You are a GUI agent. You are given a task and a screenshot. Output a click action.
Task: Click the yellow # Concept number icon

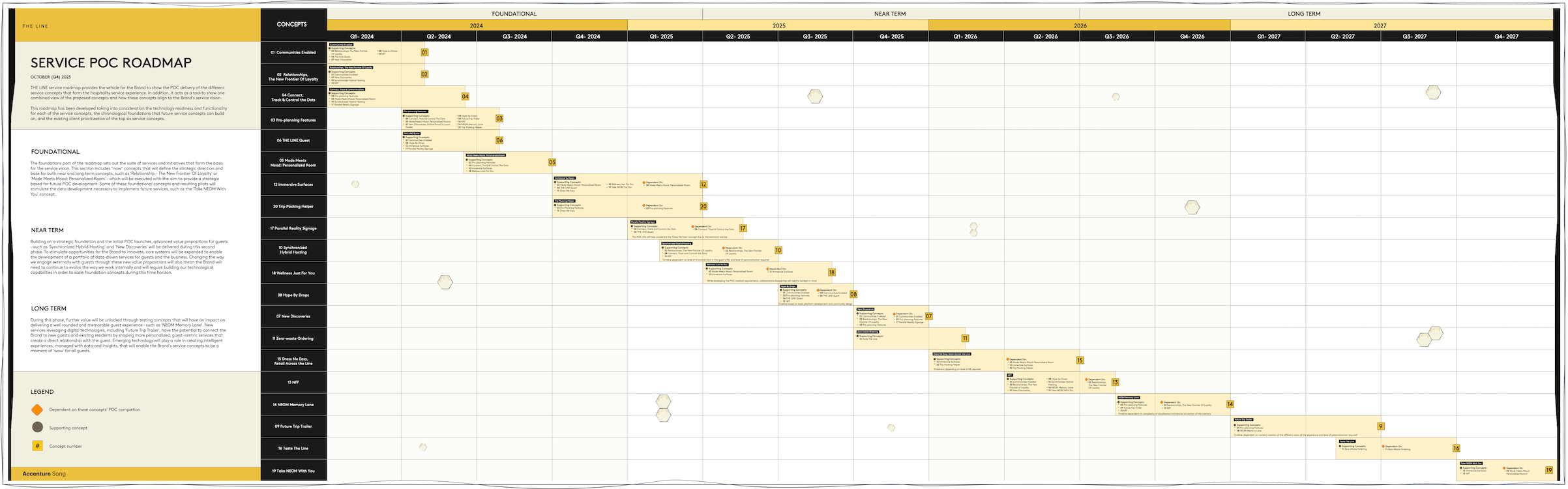pos(37,446)
